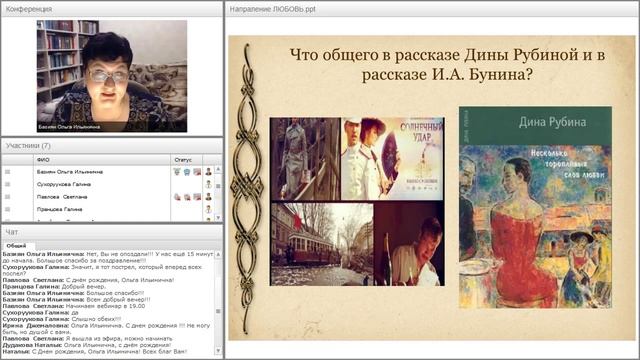The width and height of the screenshot is (640, 360).
Task: Click the blue headset status icon in Базиян's row
Action: point(187,172)
